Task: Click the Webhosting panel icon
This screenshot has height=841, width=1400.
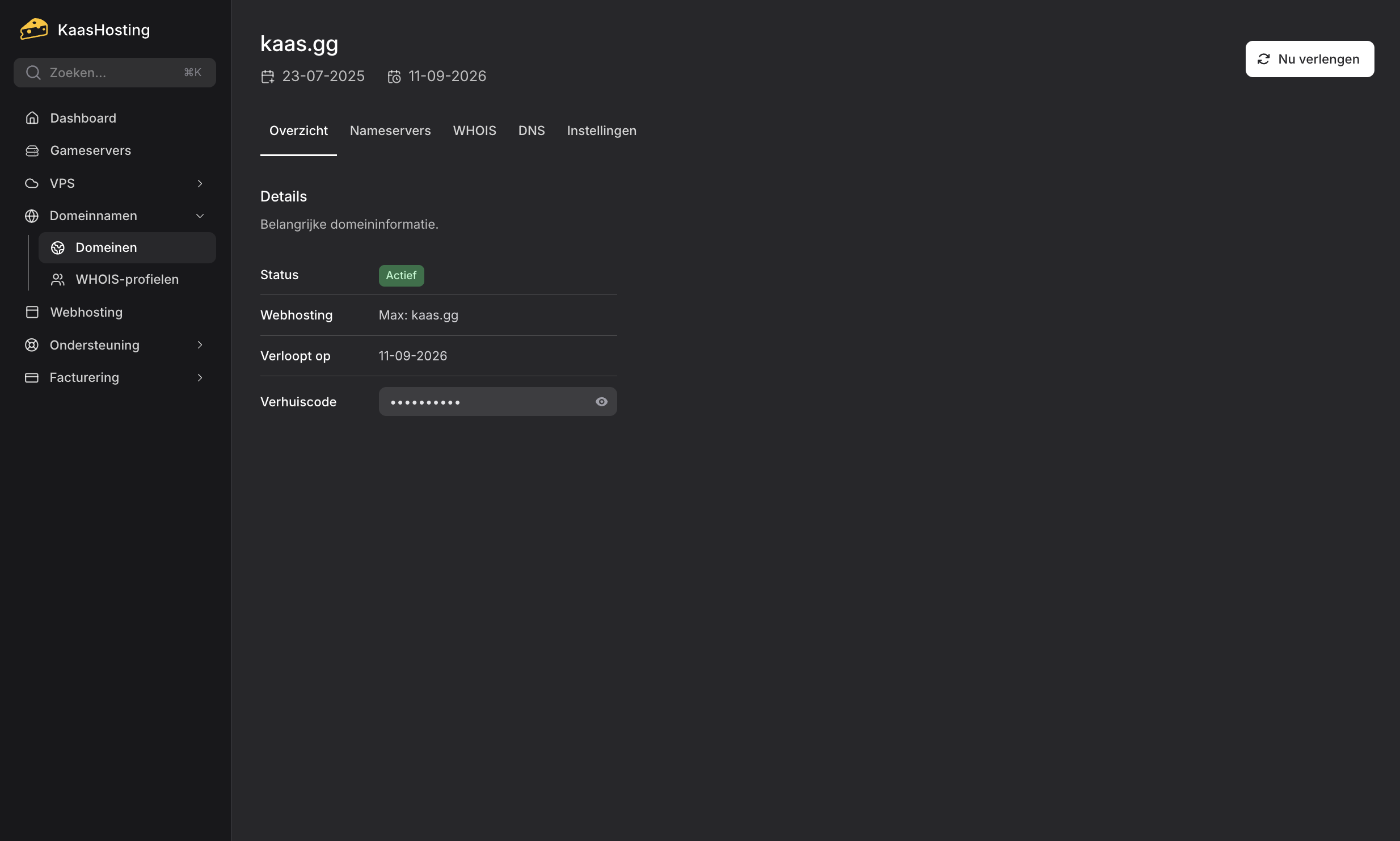Action: click(32, 312)
